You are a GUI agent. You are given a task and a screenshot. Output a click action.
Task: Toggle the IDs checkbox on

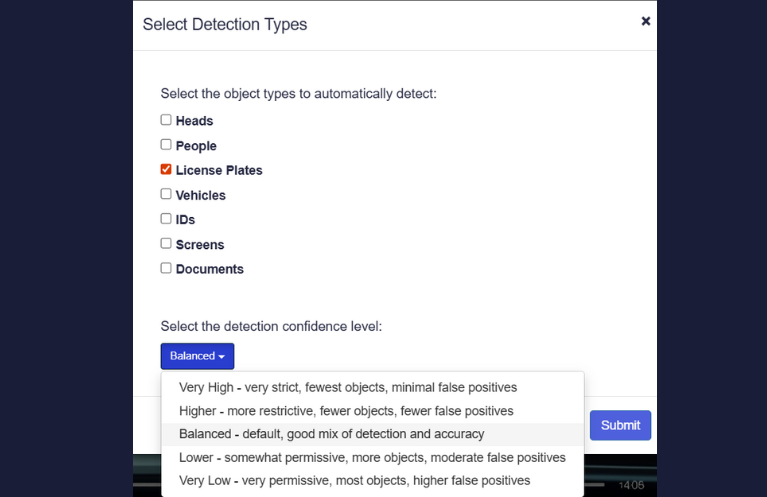tap(166, 219)
